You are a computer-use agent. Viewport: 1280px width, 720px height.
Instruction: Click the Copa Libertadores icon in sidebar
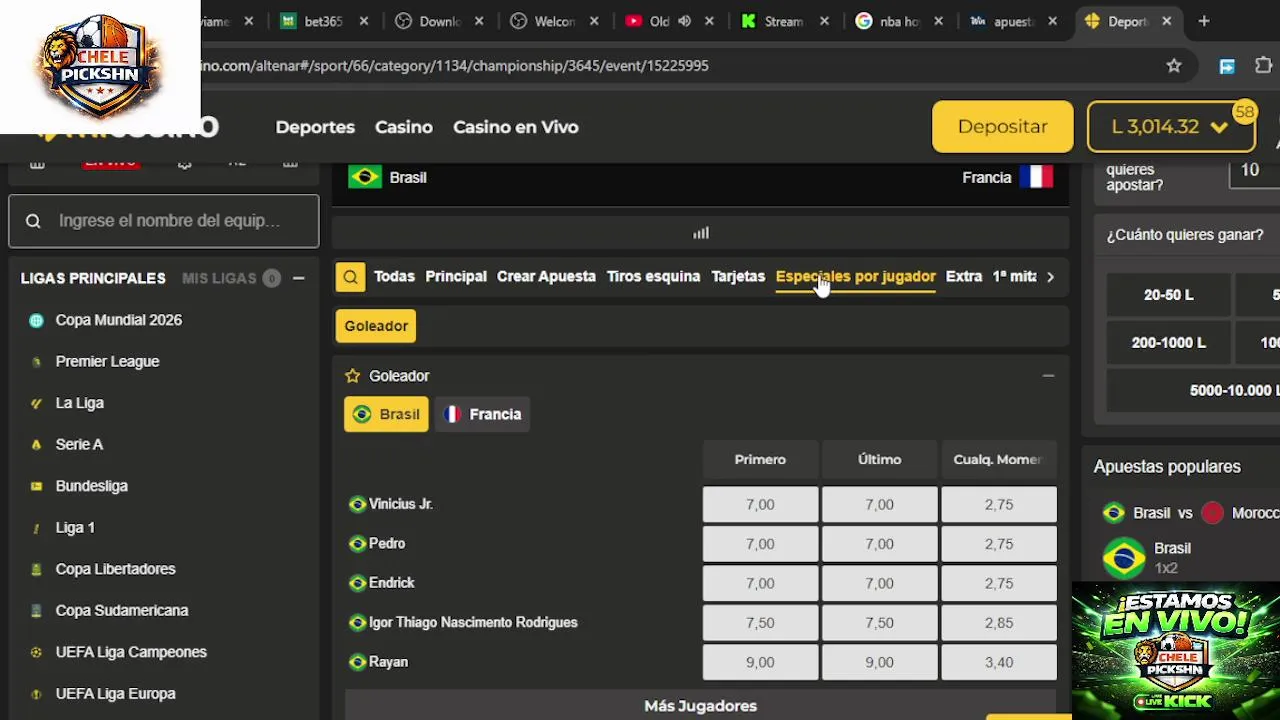[37, 569]
